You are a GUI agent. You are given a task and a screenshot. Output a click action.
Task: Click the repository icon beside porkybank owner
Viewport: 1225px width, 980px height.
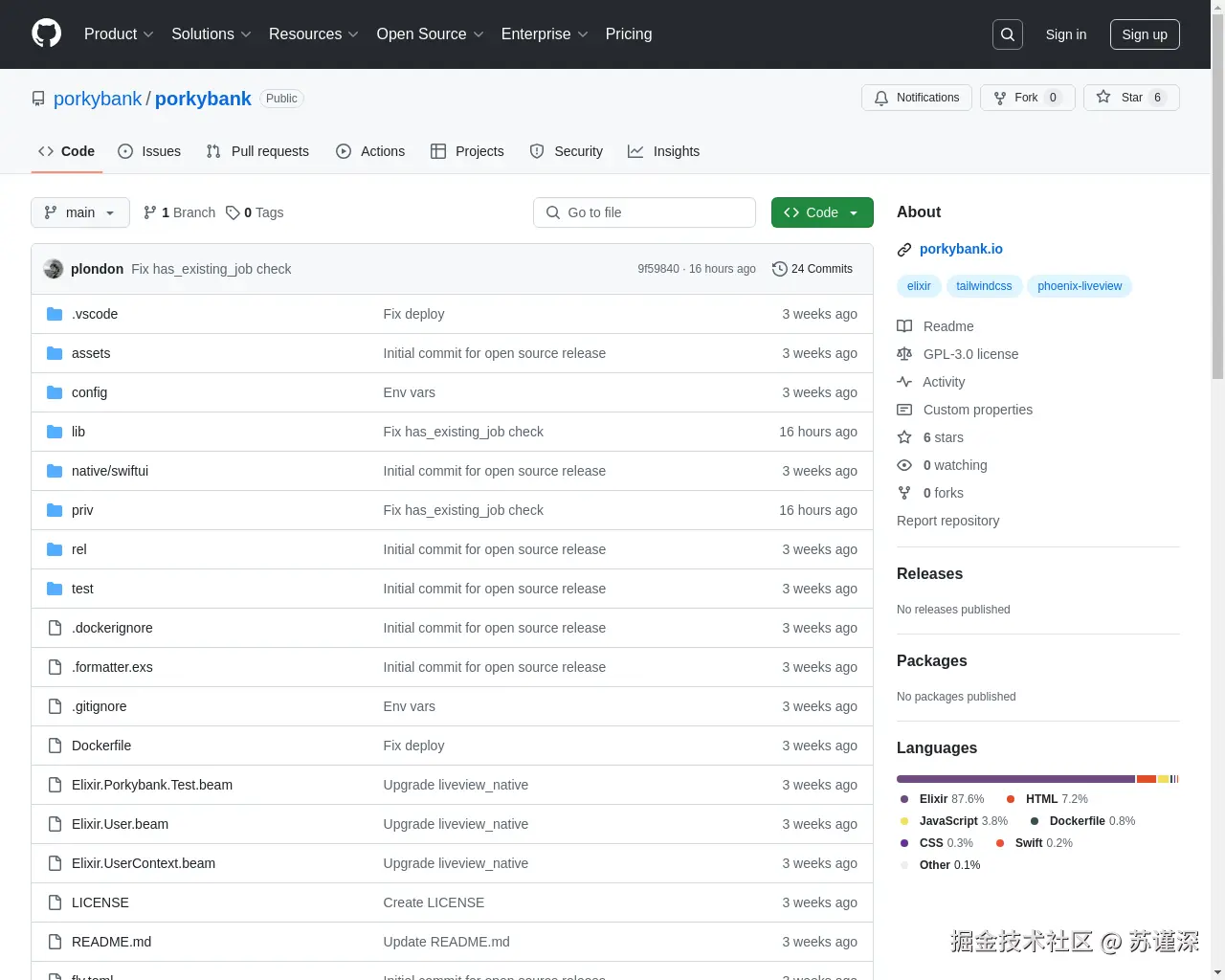coord(38,99)
